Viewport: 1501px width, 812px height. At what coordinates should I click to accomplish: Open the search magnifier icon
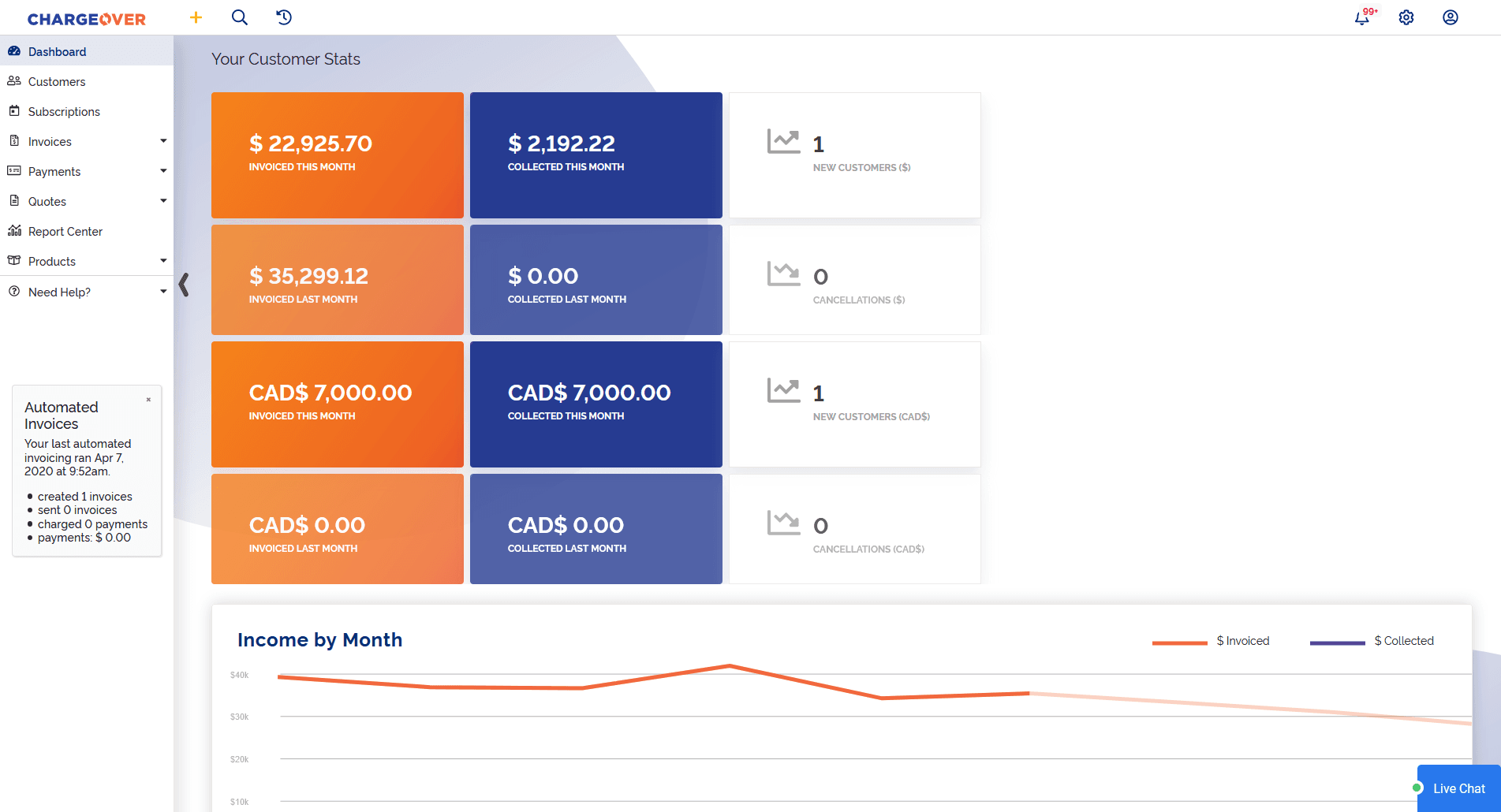240,17
